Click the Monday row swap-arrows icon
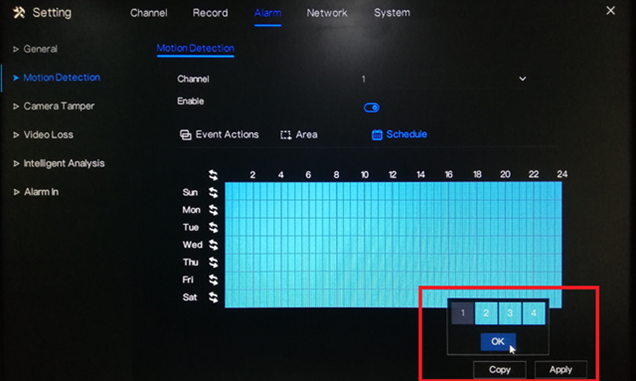The image size is (636, 381). [x=213, y=210]
